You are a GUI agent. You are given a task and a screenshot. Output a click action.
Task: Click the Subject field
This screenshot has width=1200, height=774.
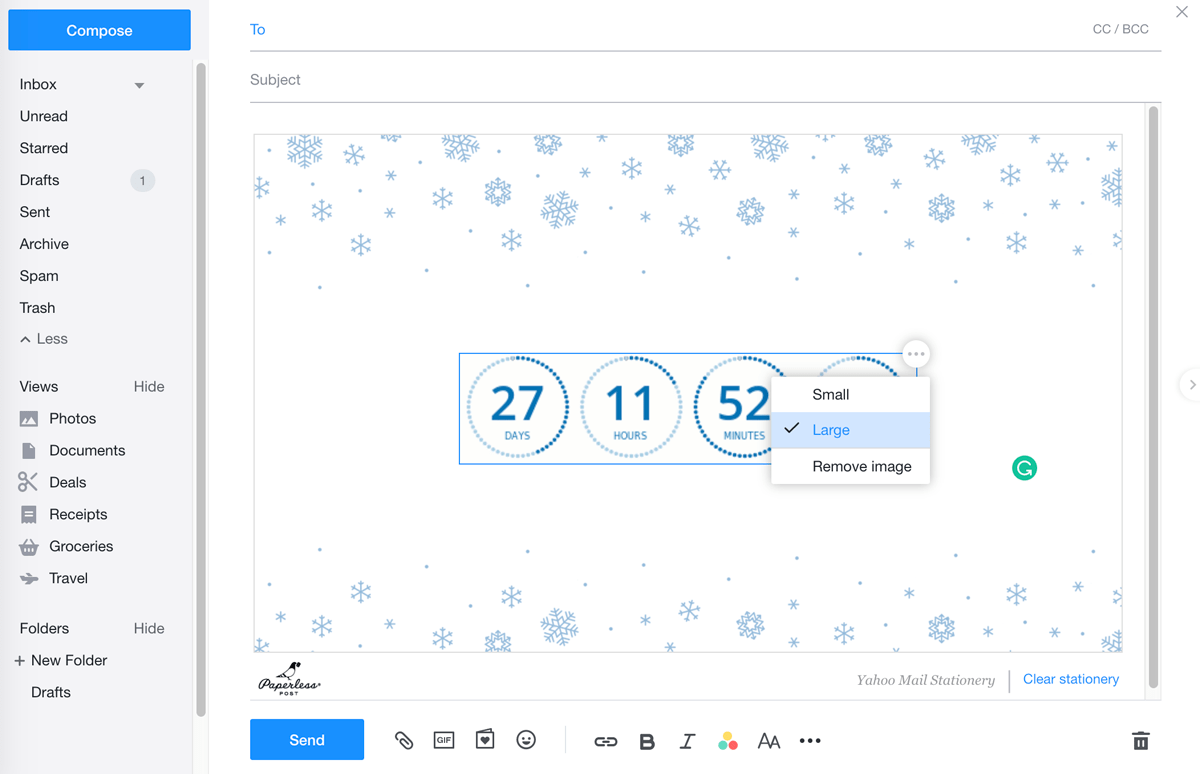pos(705,79)
